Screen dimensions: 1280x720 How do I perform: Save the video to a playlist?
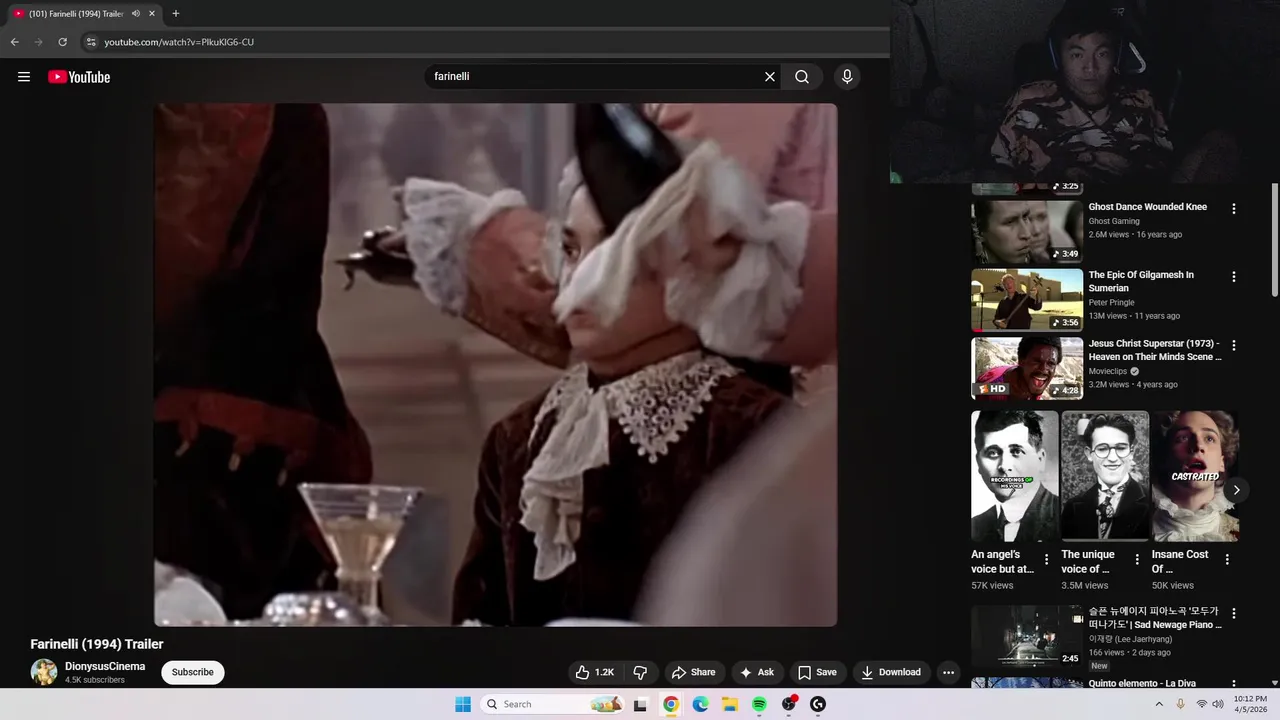[x=818, y=672]
